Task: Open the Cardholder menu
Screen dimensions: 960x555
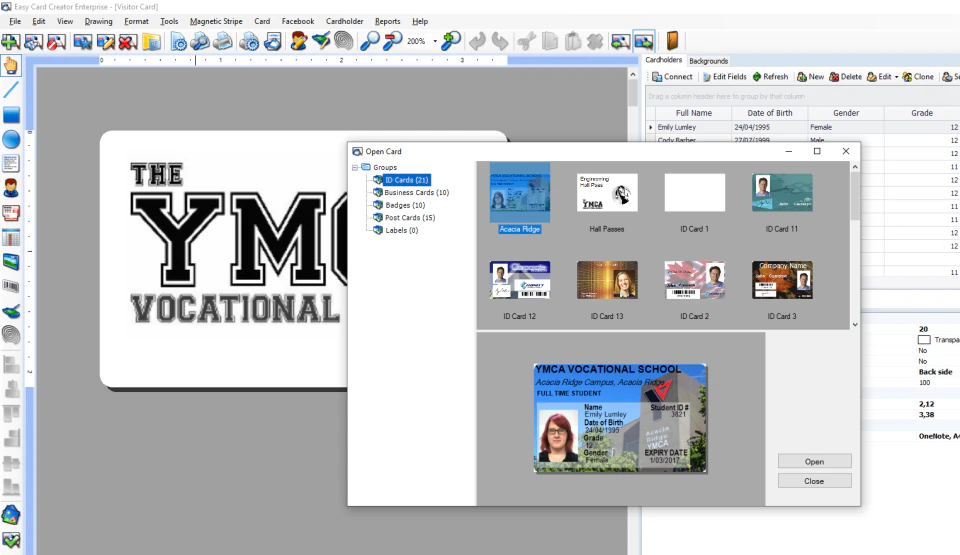Action: tap(345, 21)
